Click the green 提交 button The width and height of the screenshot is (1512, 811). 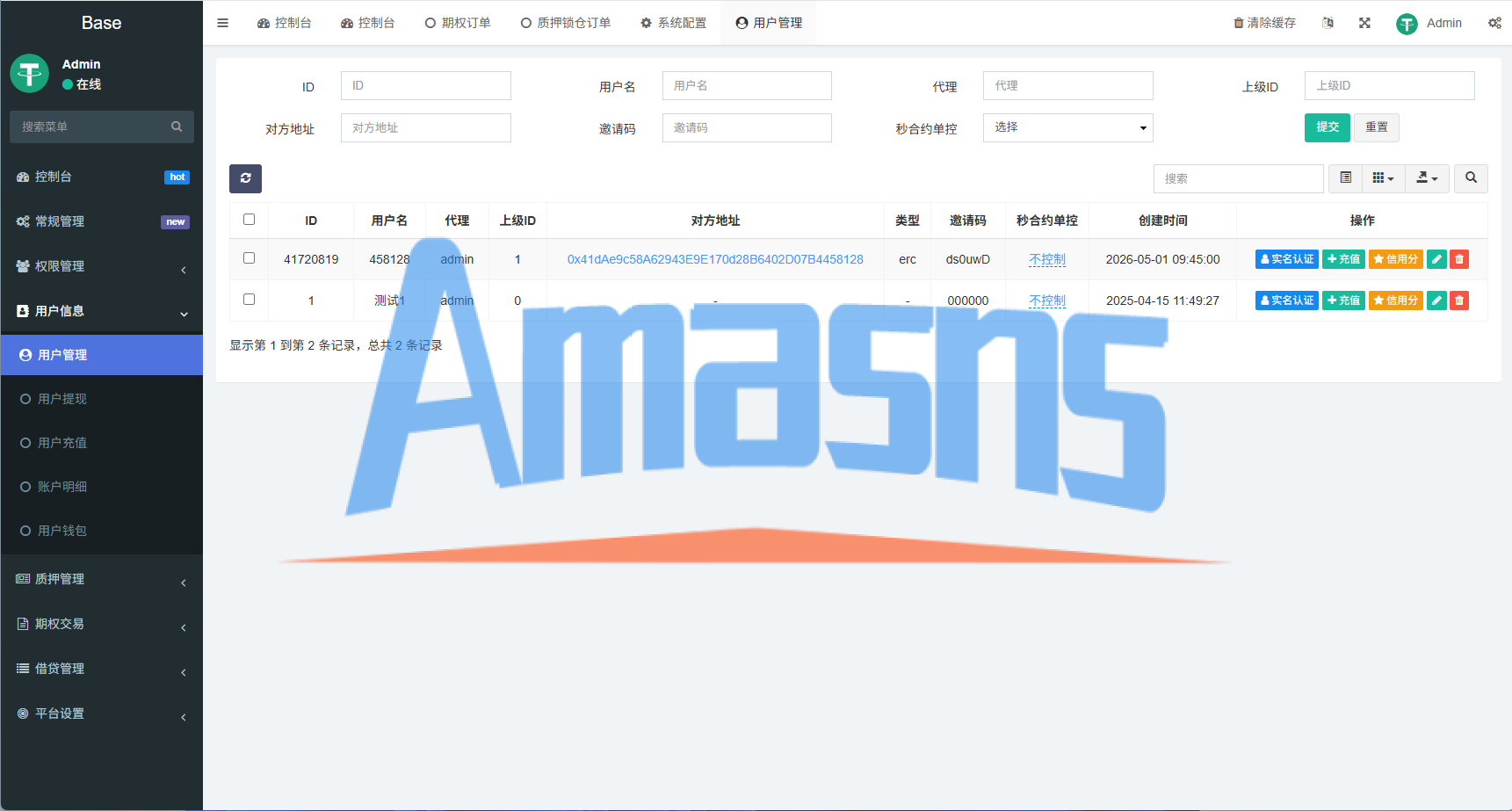tap(1327, 127)
